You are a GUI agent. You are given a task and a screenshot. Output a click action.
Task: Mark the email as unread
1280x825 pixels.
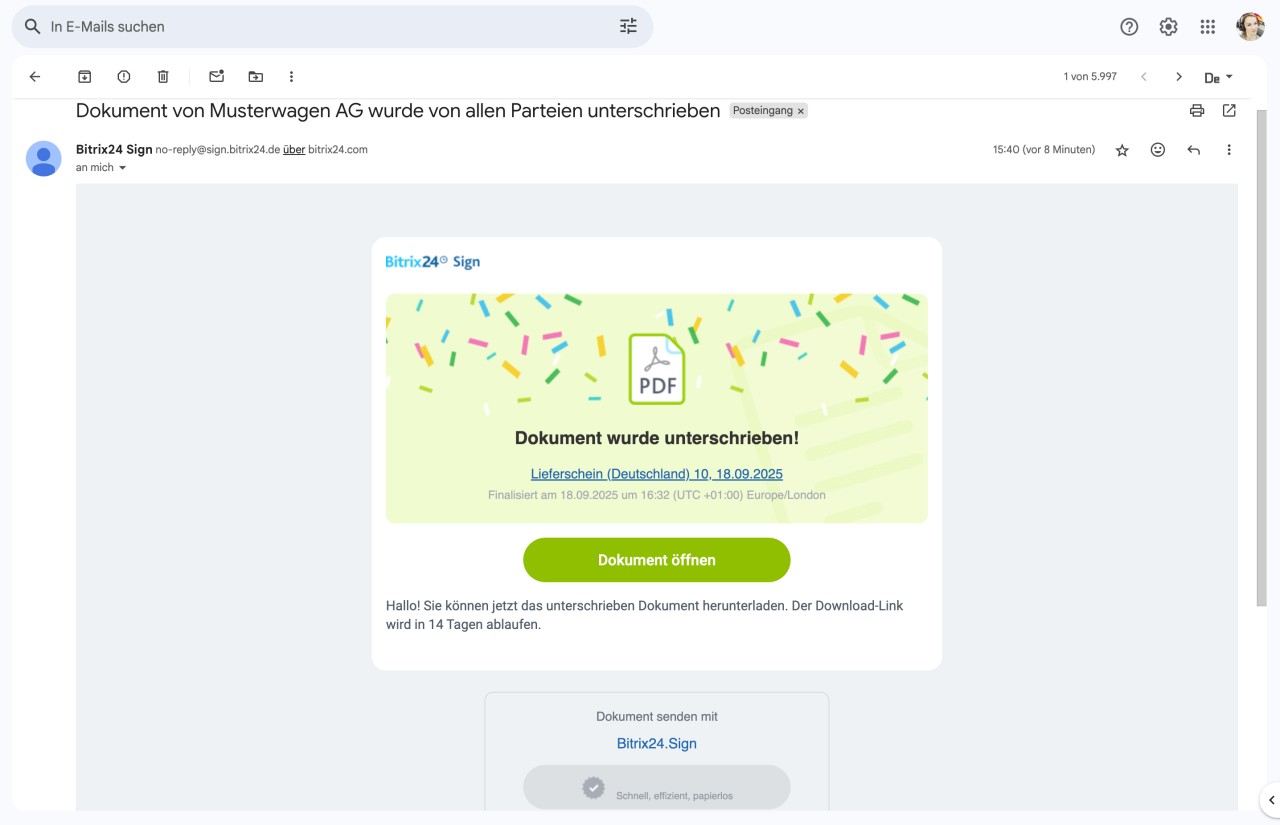[x=216, y=77]
